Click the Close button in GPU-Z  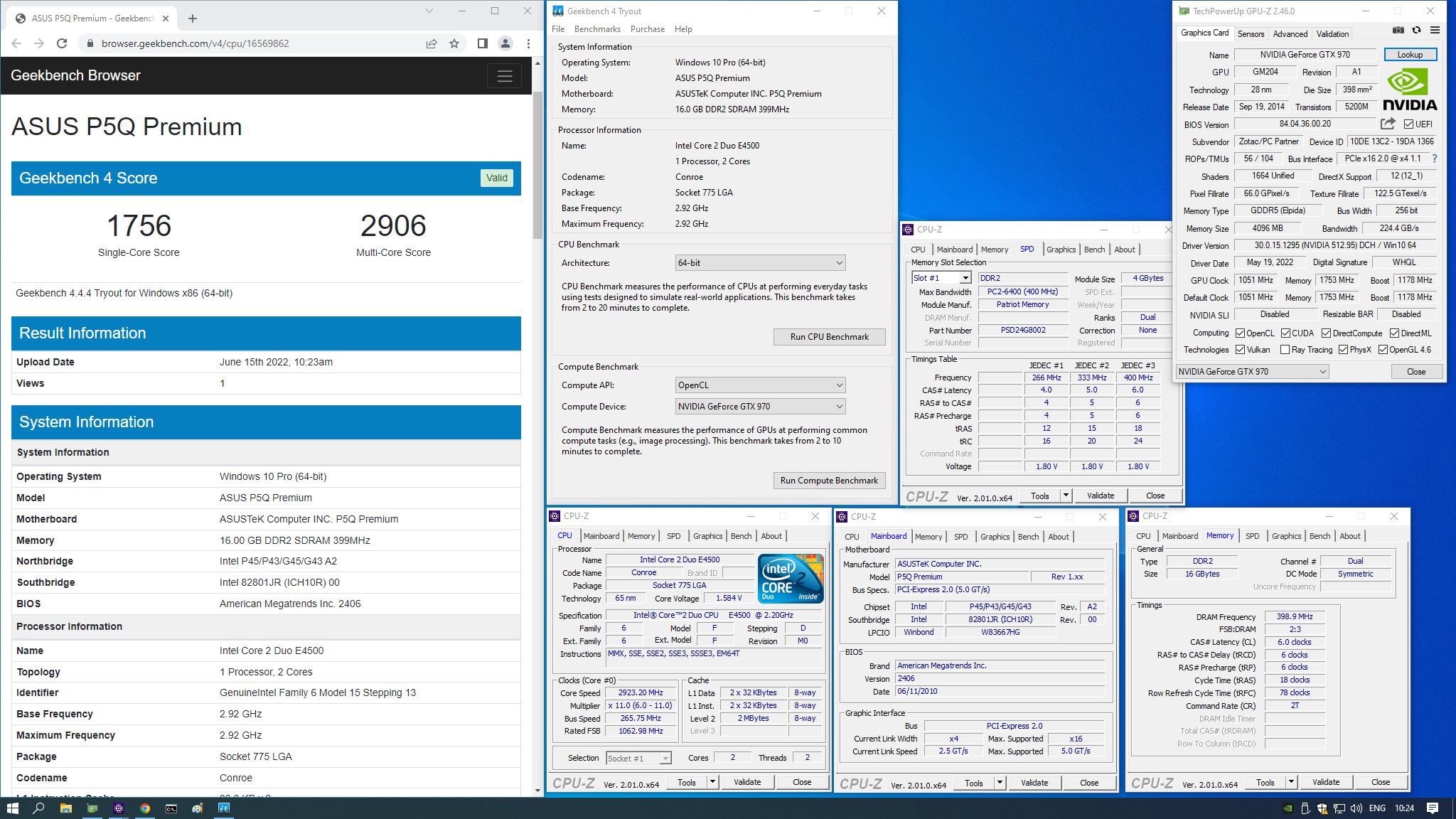[1415, 372]
